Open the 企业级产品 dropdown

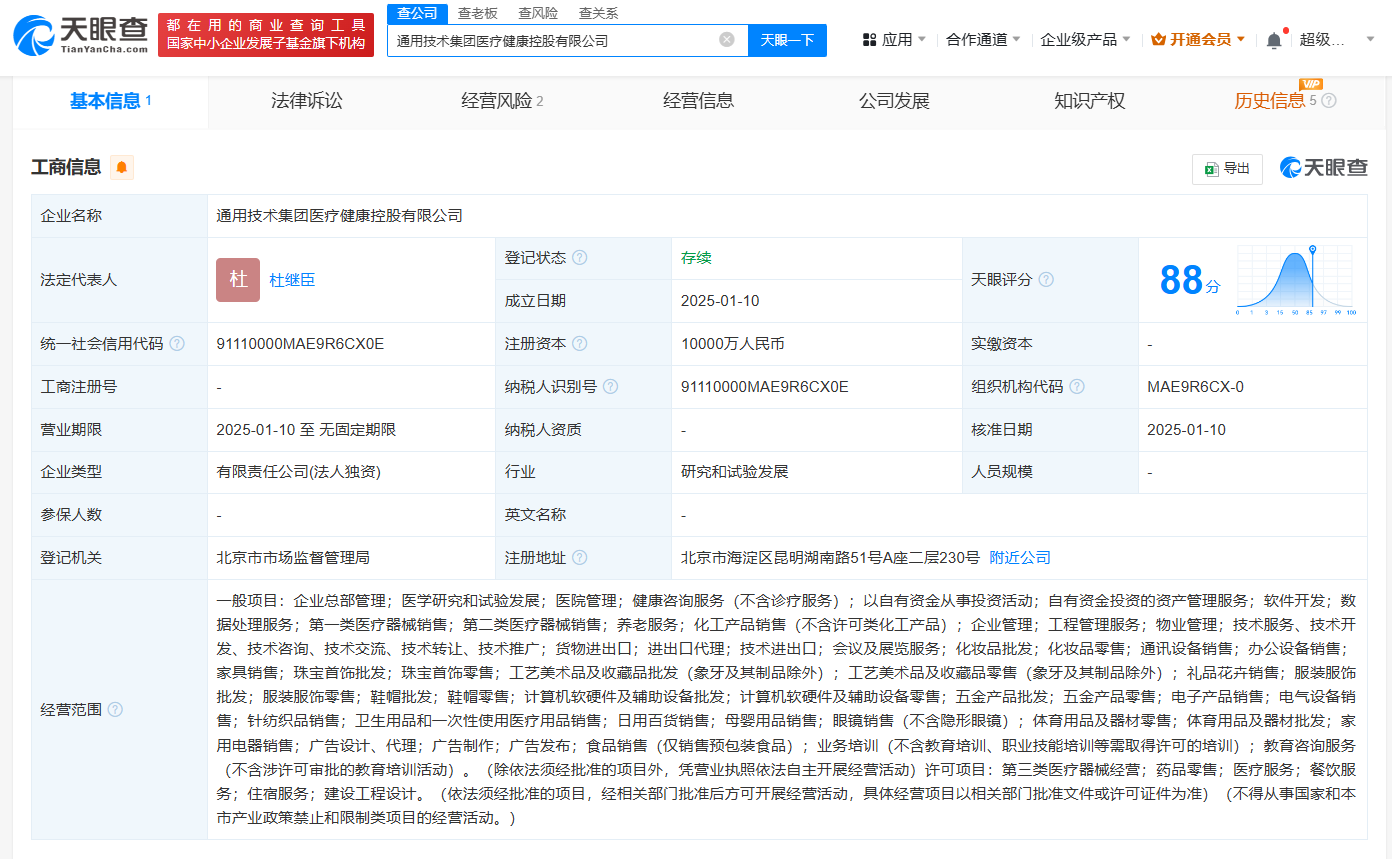coord(1085,40)
